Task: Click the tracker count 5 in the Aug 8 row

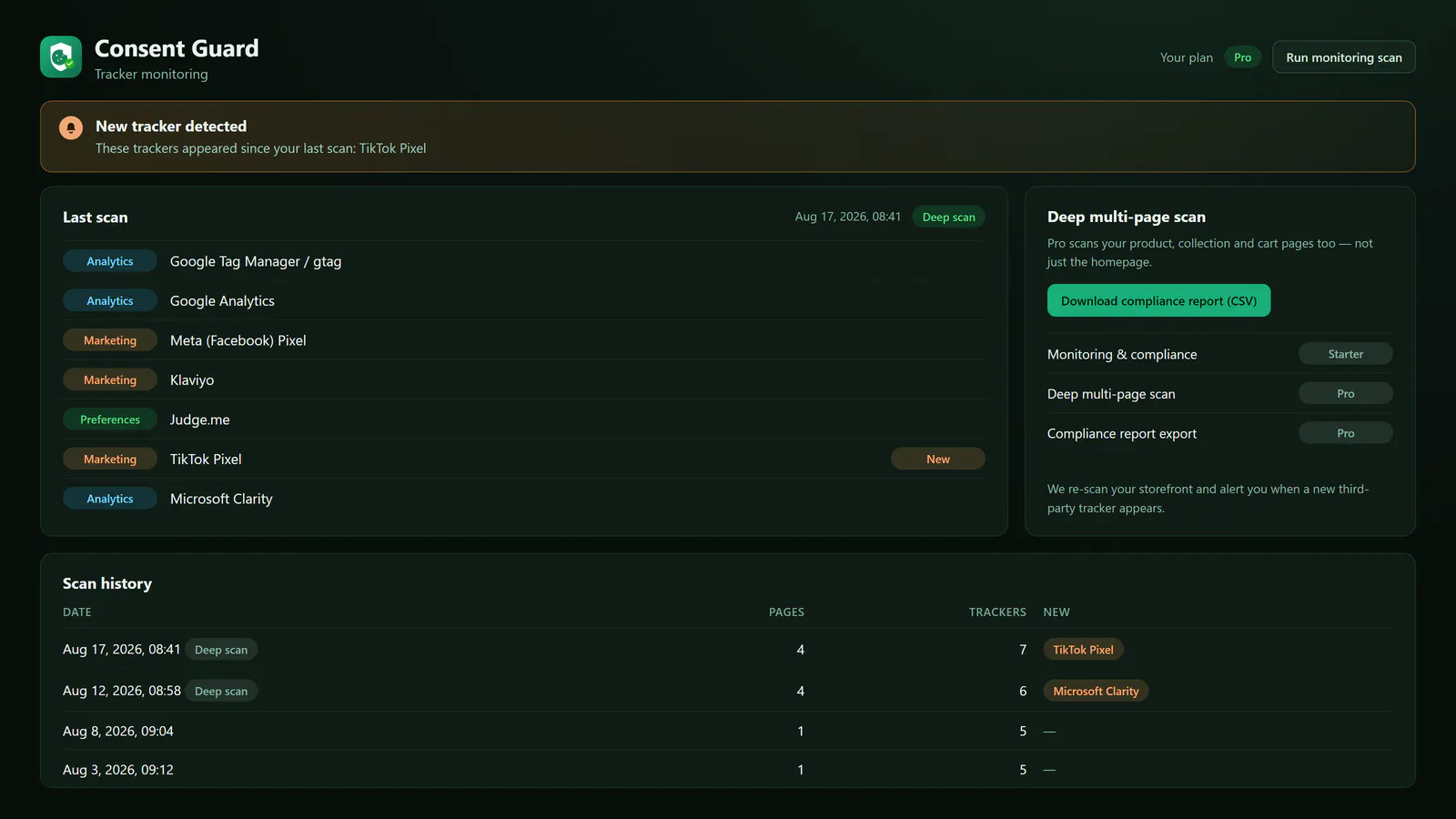Action: pyautogui.click(x=1023, y=732)
